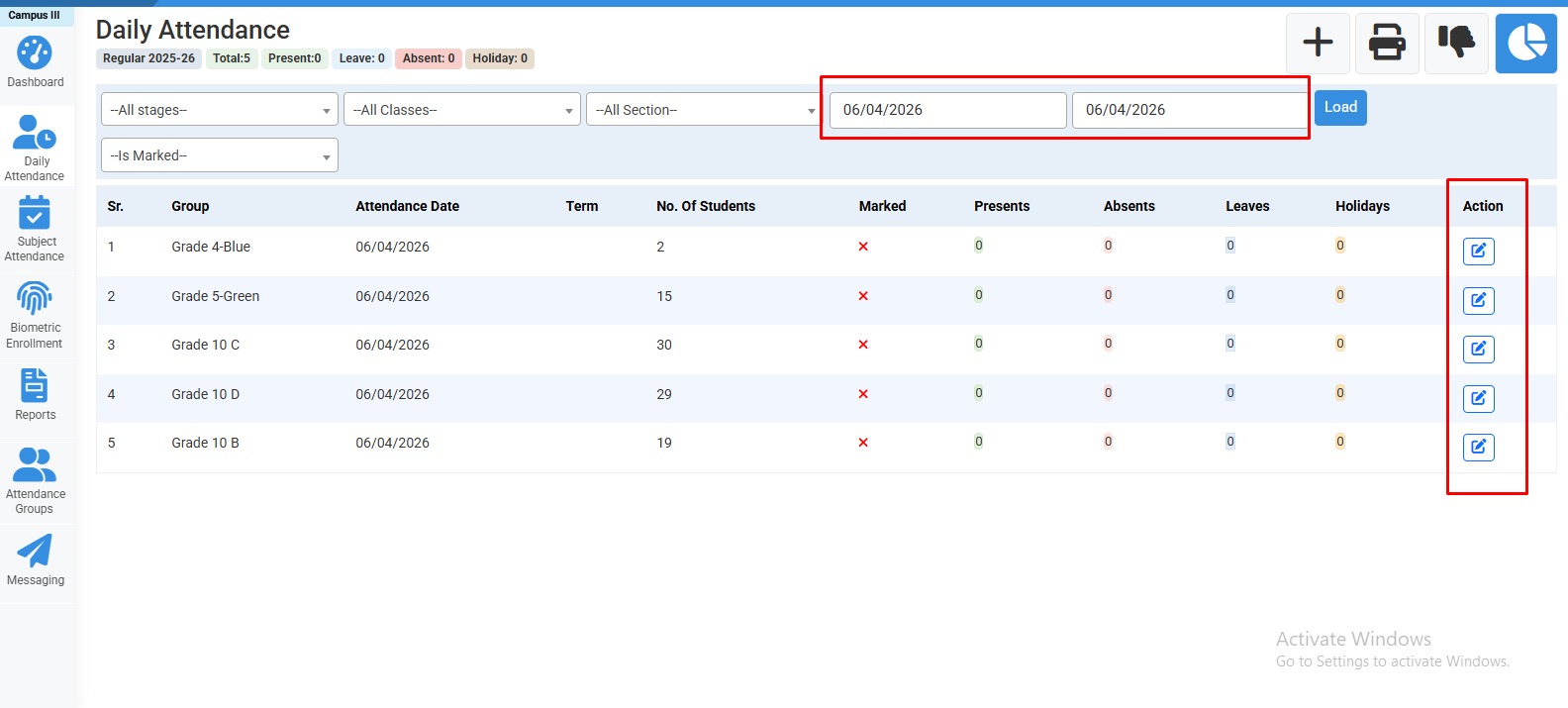
Task: Expand the All stages dropdown
Action: [220, 110]
